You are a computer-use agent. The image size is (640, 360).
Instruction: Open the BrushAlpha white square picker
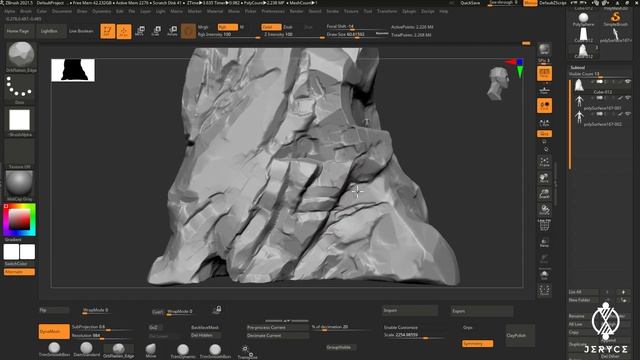click(x=20, y=122)
